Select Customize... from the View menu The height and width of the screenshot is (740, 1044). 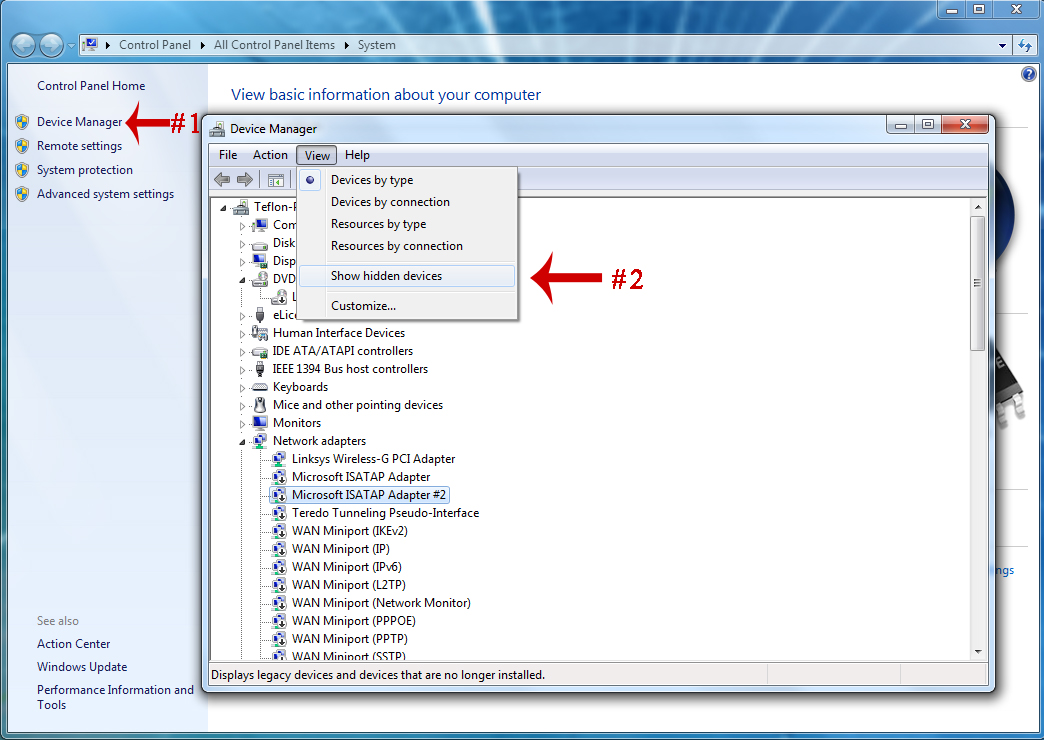click(363, 306)
